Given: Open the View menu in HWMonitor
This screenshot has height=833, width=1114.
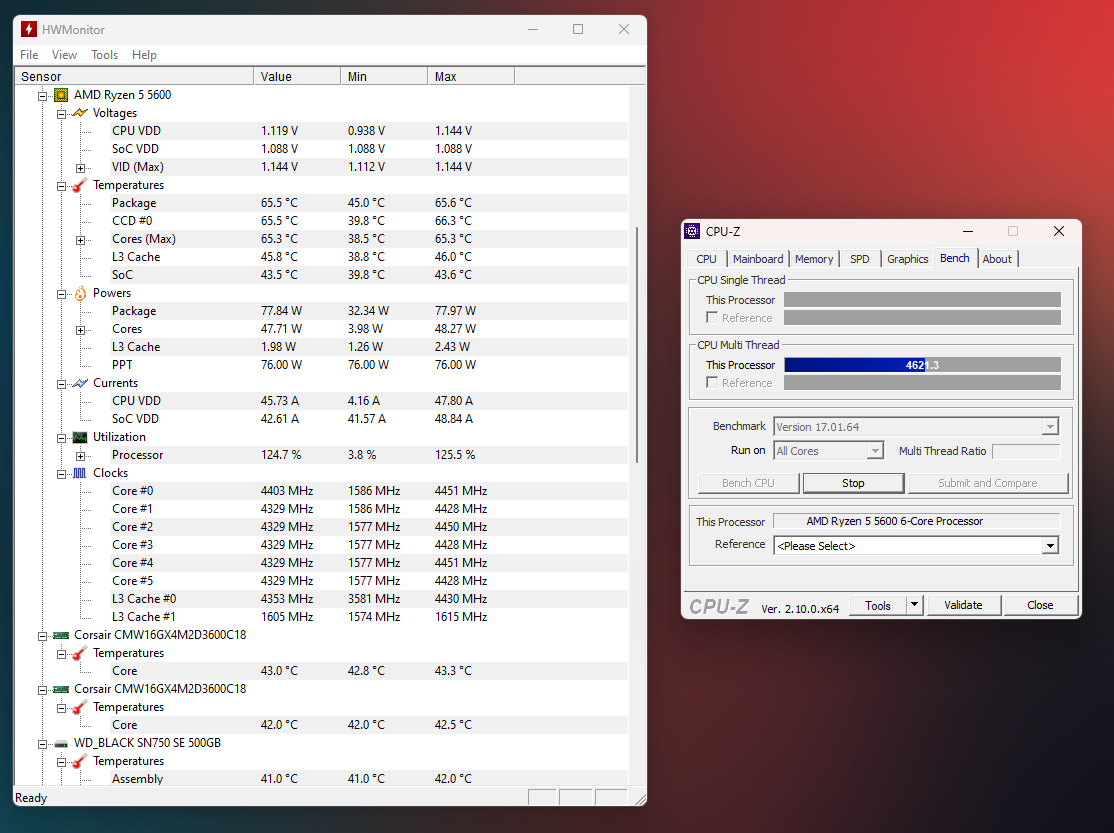Looking at the screenshot, I should [64, 55].
